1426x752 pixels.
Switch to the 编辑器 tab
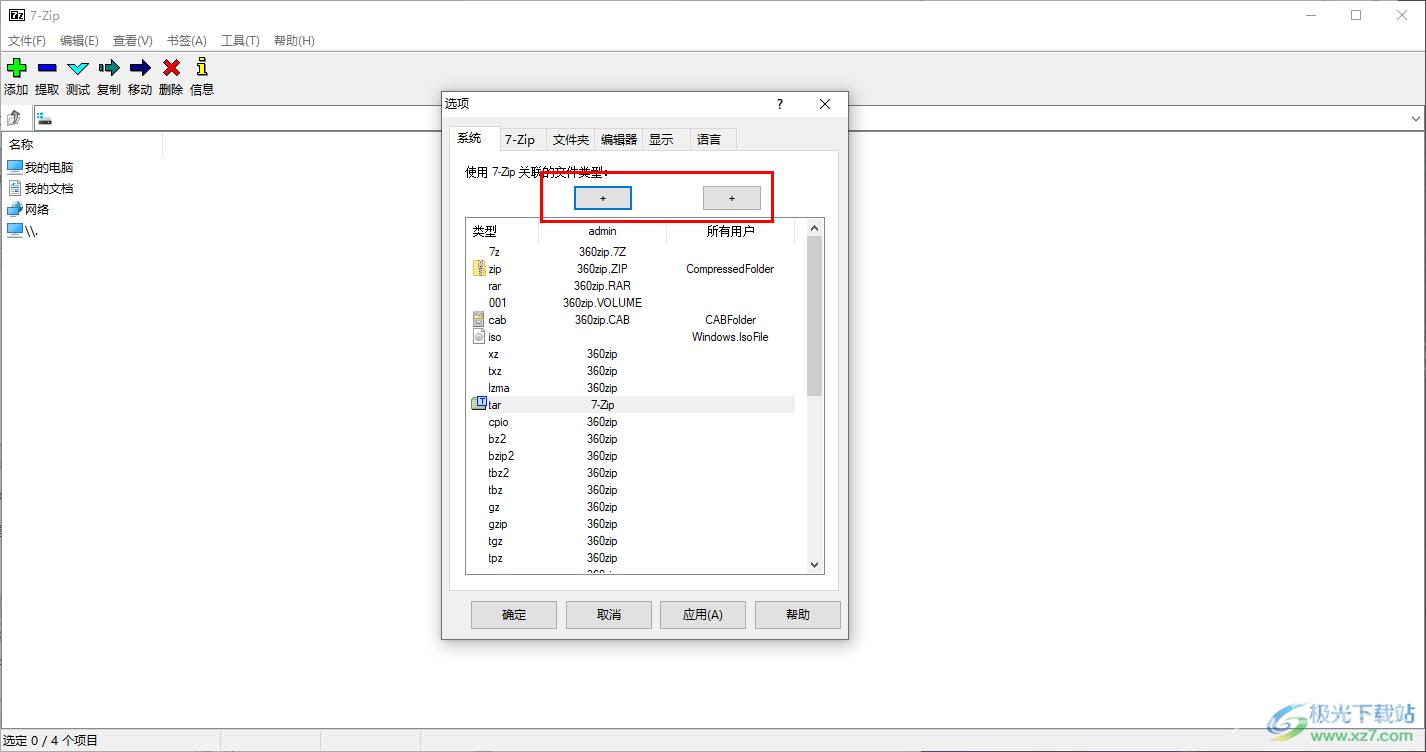click(x=619, y=140)
